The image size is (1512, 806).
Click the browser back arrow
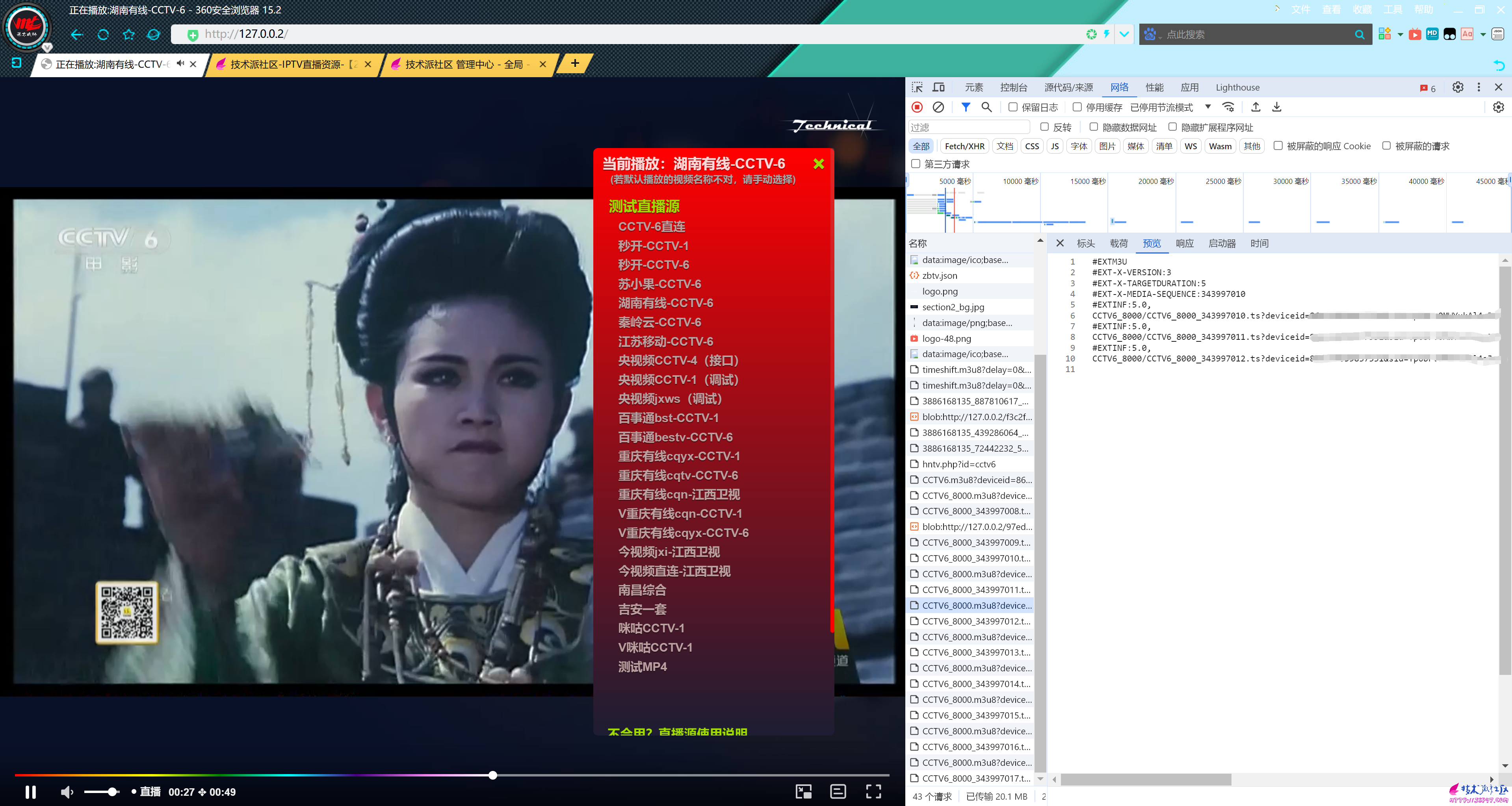click(x=77, y=35)
